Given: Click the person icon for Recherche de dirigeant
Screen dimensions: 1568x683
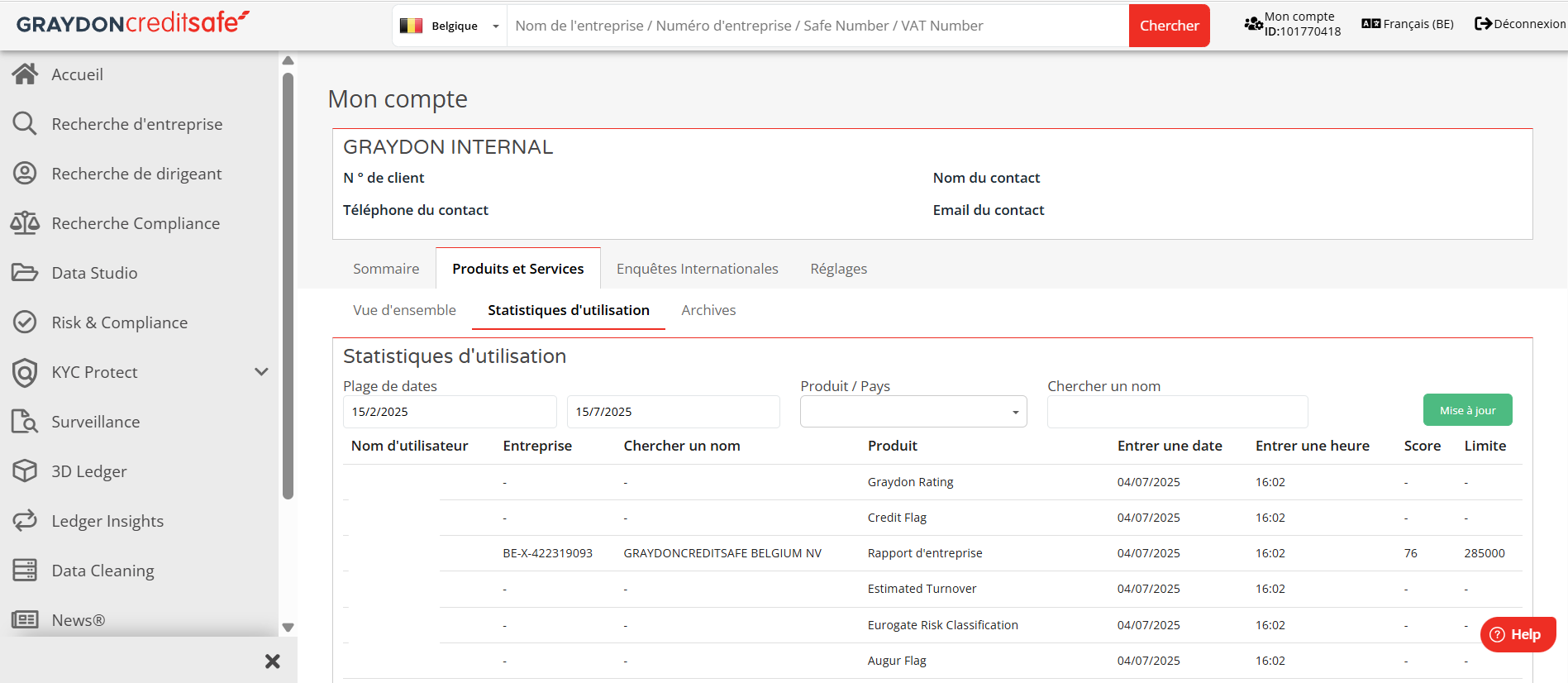Looking at the screenshot, I should 25,174.
